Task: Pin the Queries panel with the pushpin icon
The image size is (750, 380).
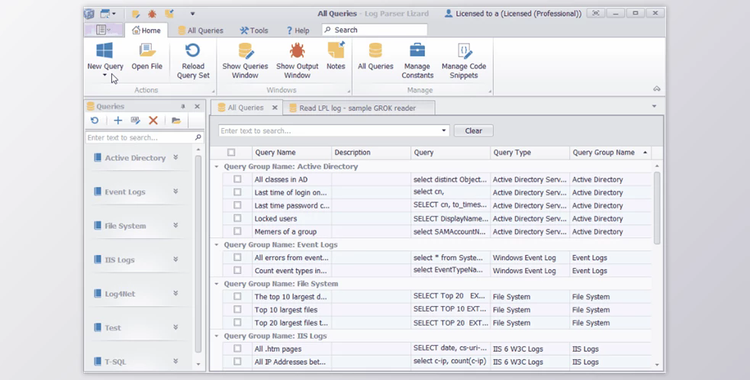Action: 183,106
